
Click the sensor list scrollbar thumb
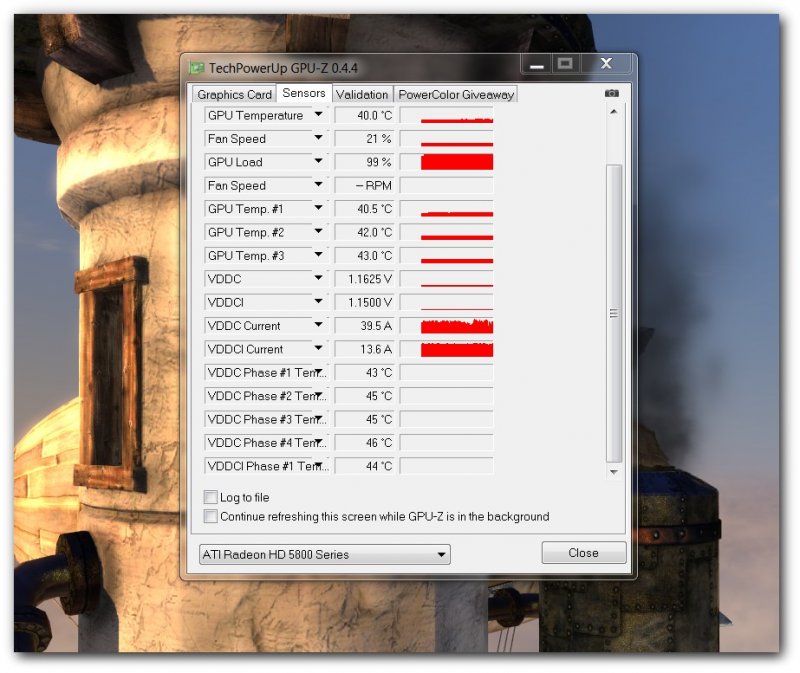coord(614,313)
